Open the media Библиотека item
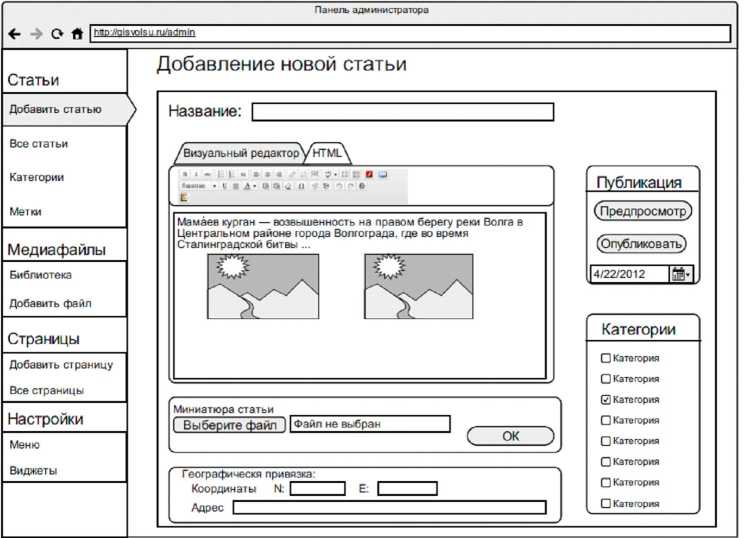This screenshot has width=747, height=538. coord(40,275)
